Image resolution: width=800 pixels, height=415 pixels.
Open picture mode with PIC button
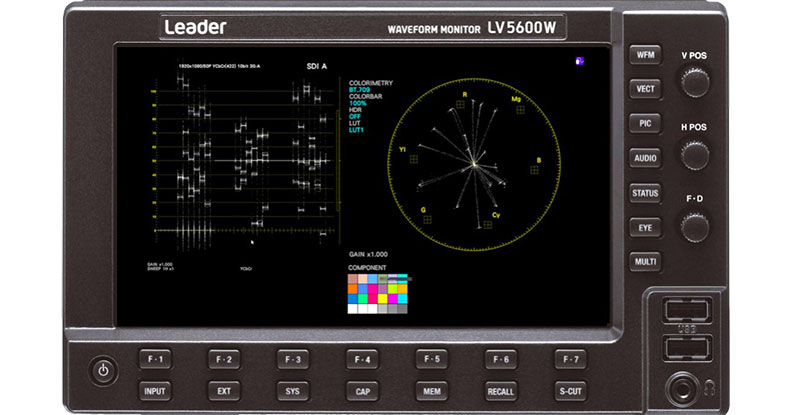coord(645,124)
